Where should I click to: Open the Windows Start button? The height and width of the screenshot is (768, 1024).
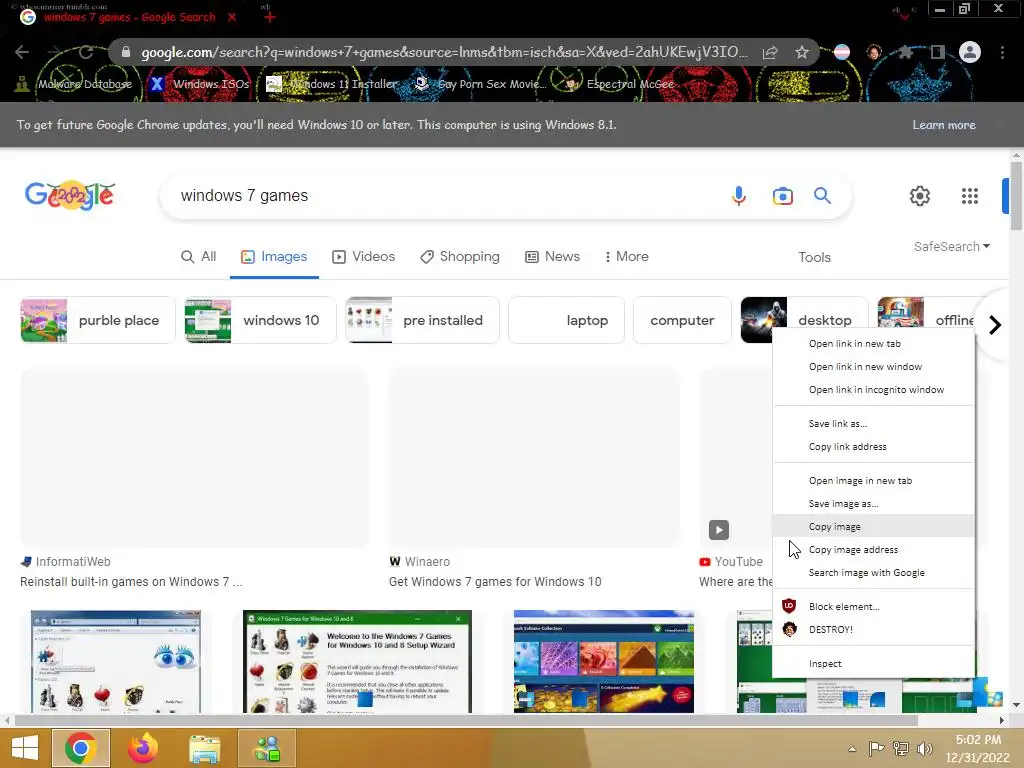[x=25, y=748]
